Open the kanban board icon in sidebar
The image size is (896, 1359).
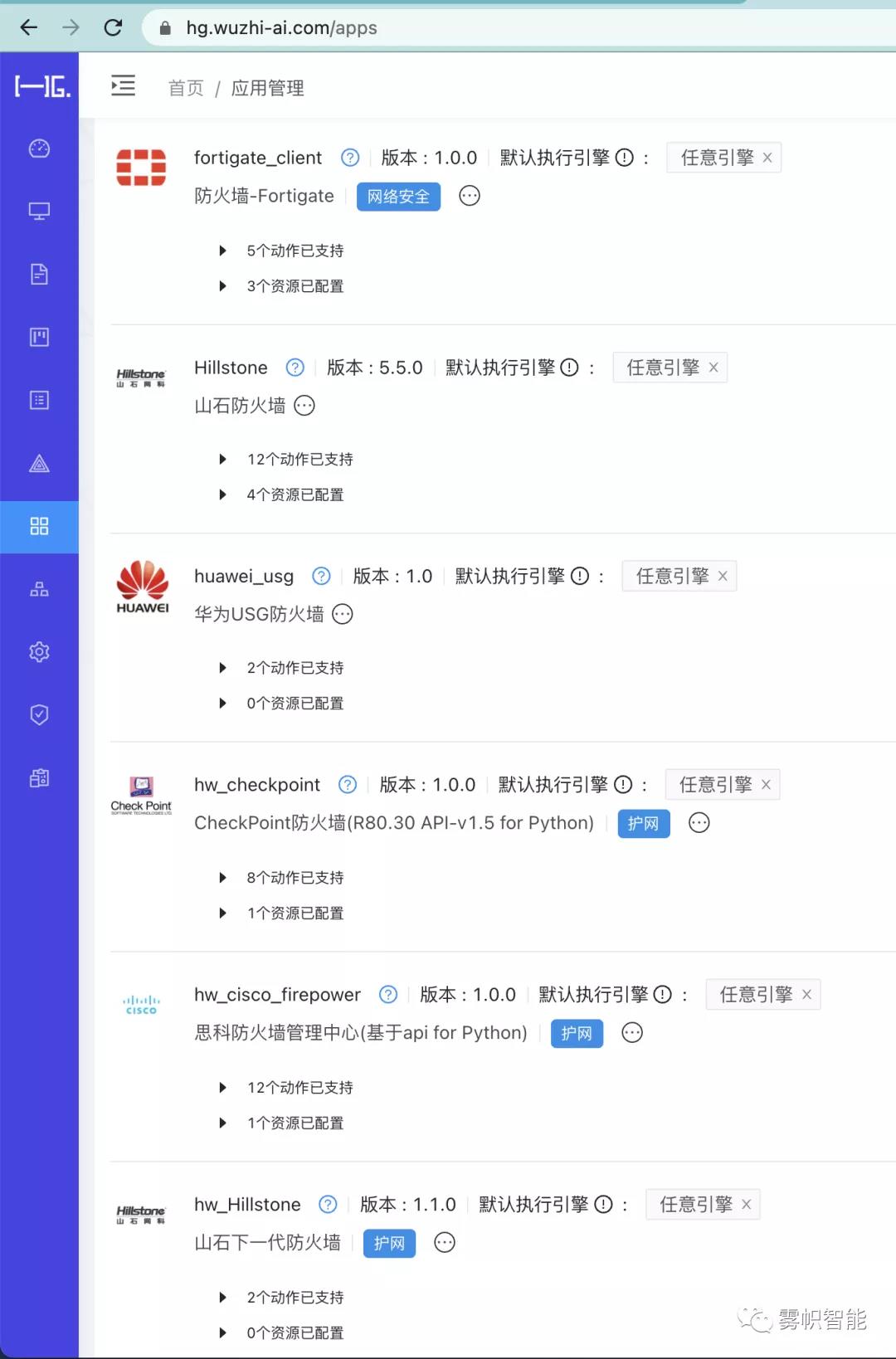point(39,337)
